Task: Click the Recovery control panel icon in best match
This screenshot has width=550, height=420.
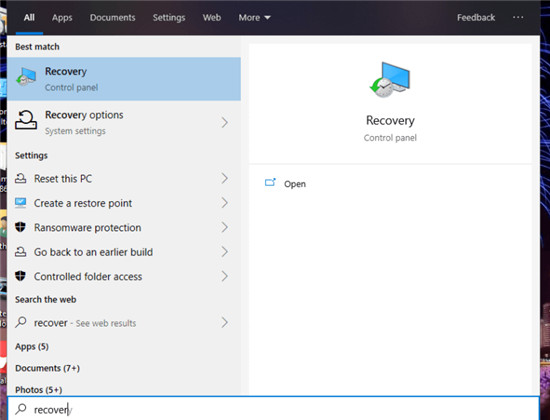Action: (26, 77)
